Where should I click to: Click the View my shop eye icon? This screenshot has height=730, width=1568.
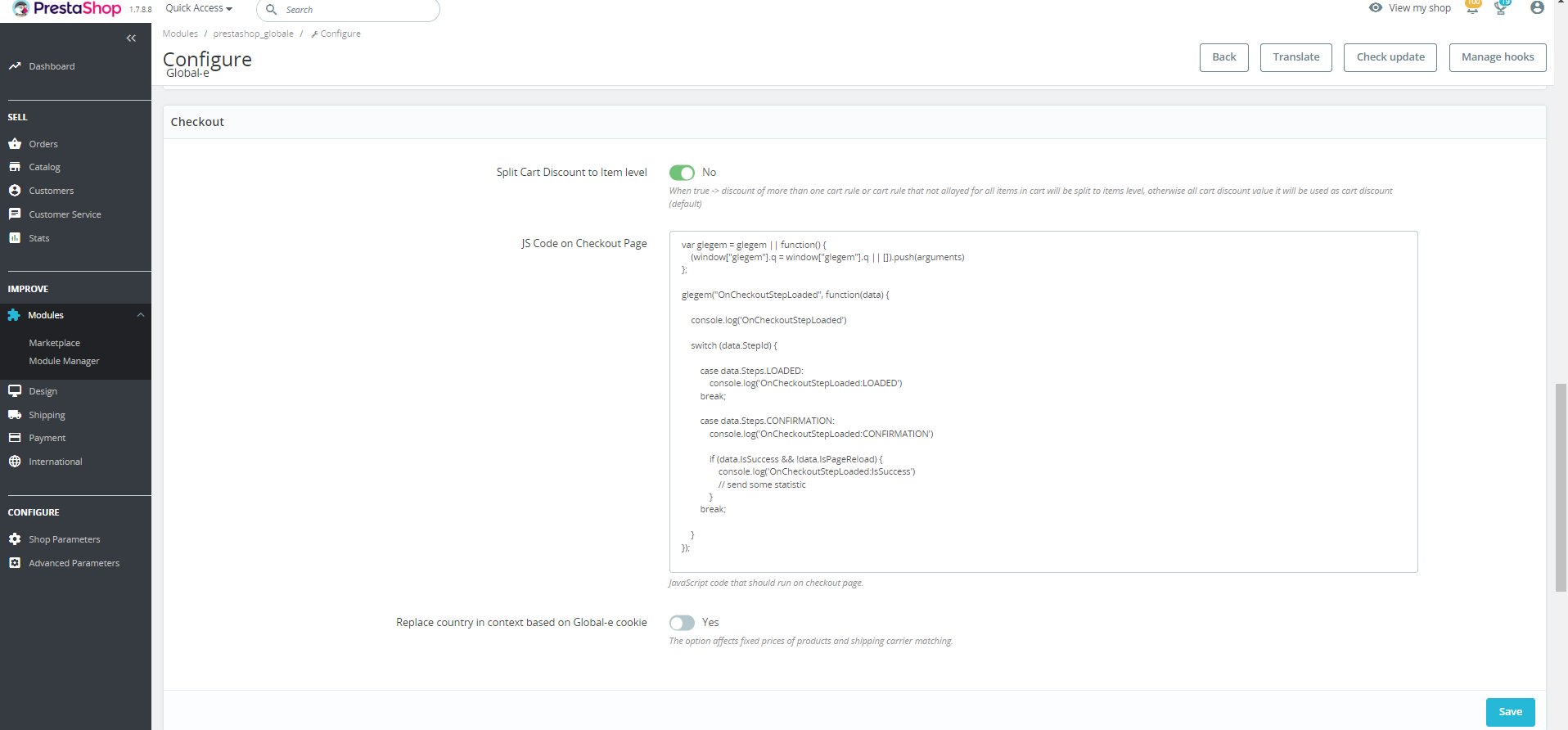click(1376, 8)
